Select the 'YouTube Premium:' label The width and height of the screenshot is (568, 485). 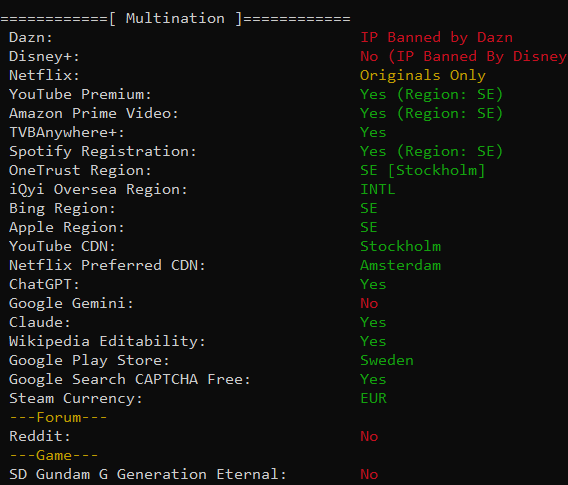click(80, 94)
